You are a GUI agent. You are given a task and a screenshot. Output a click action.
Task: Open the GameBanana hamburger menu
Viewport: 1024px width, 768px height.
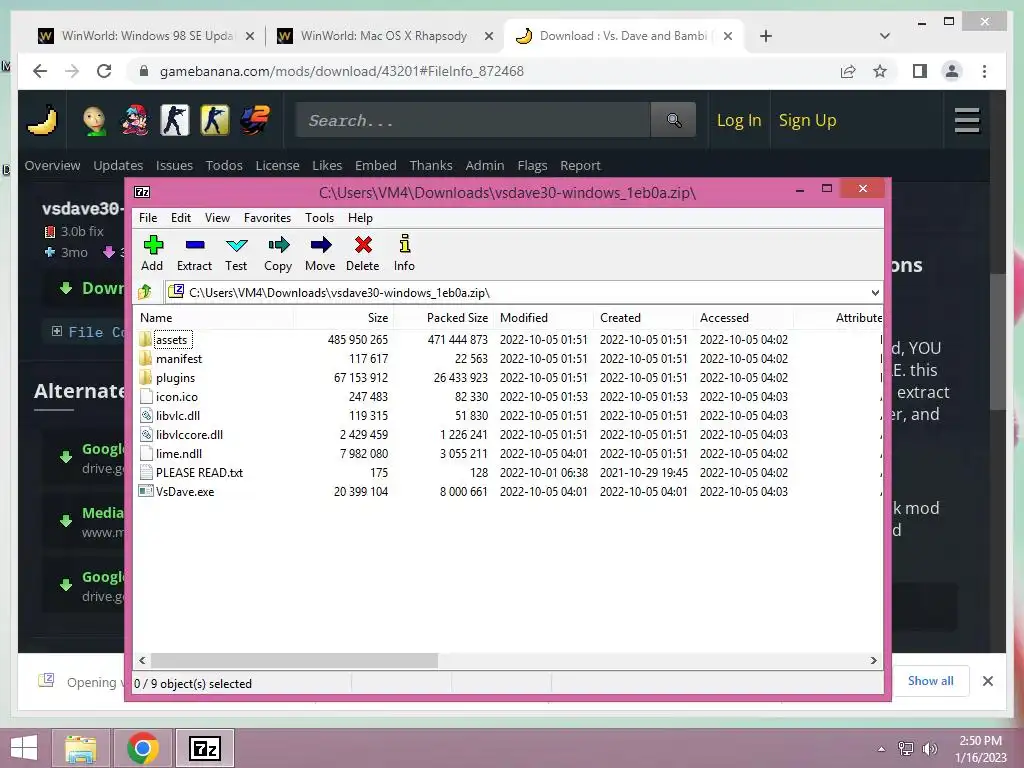[967, 120]
